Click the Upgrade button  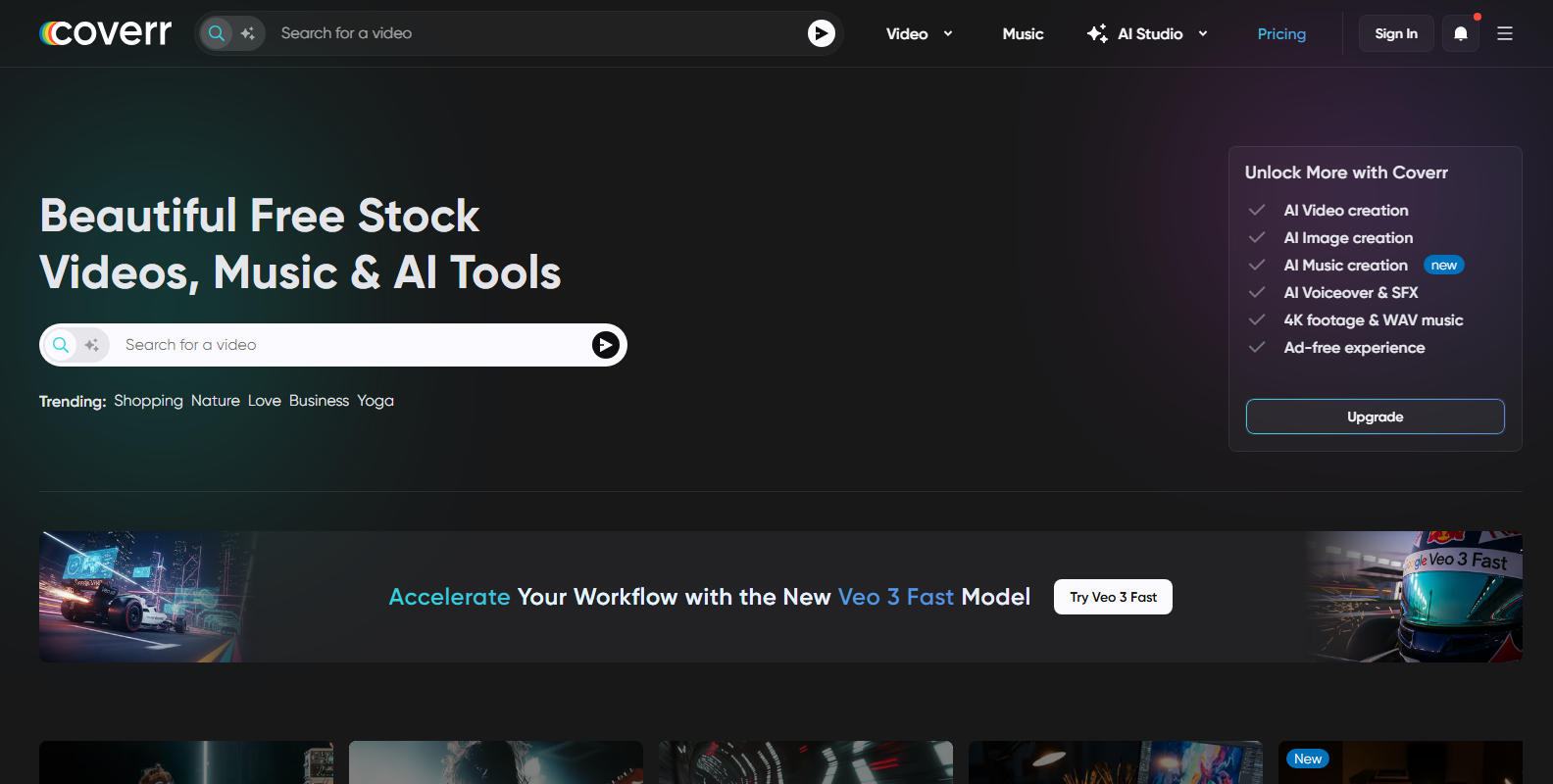1375,416
